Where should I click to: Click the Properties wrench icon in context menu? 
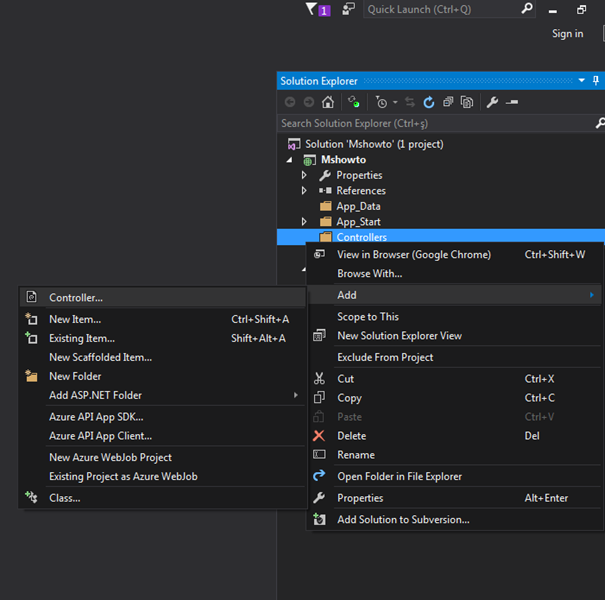tap(319, 498)
